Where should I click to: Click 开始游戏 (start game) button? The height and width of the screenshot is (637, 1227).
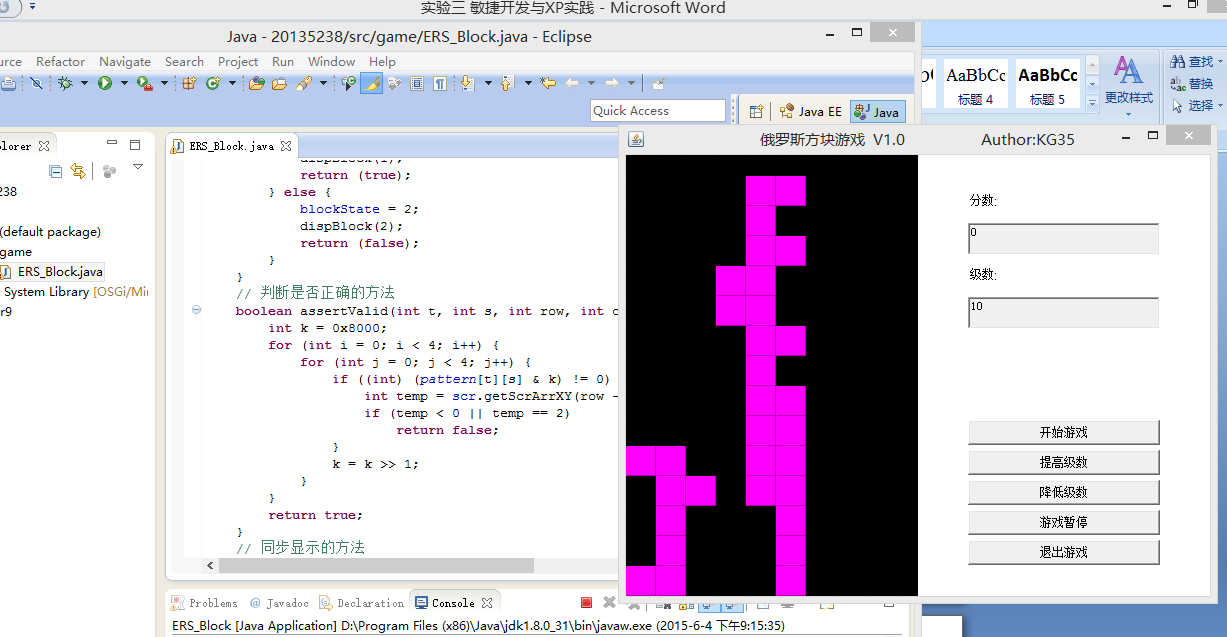[x=1063, y=432]
